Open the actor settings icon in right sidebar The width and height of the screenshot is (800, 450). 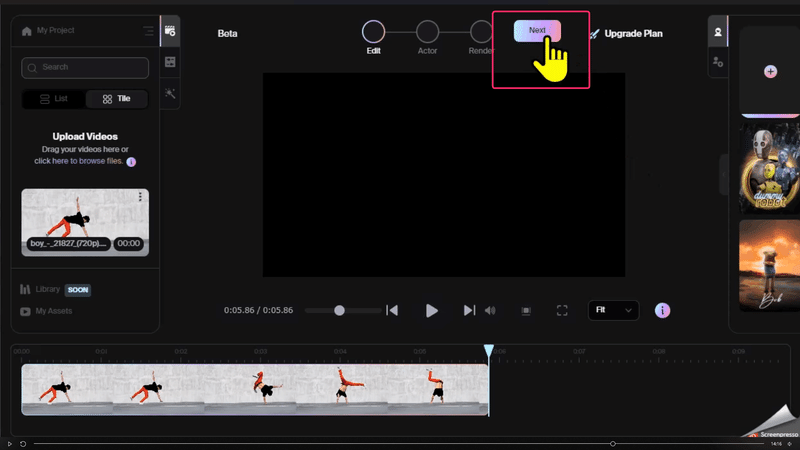pyautogui.click(x=718, y=62)
